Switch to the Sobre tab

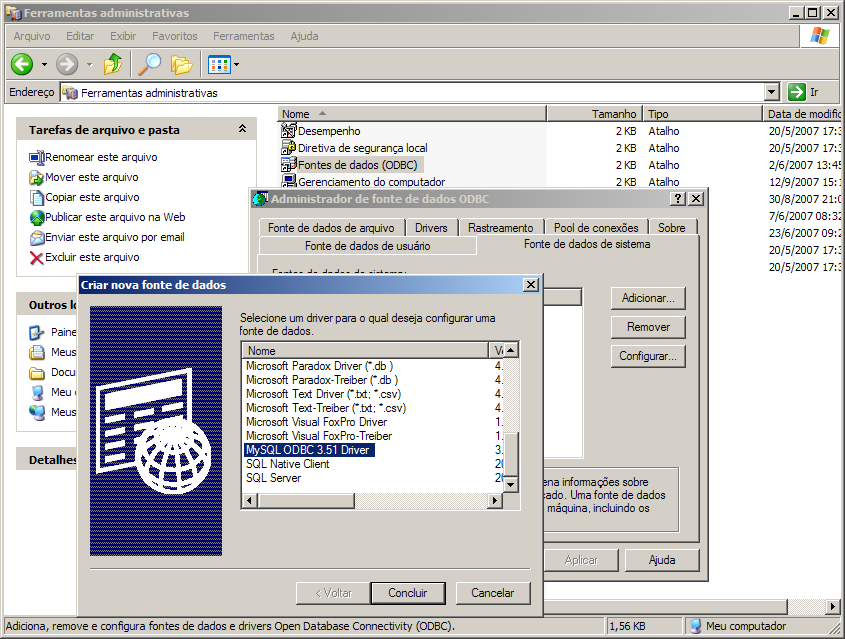(x=671, y=227)
